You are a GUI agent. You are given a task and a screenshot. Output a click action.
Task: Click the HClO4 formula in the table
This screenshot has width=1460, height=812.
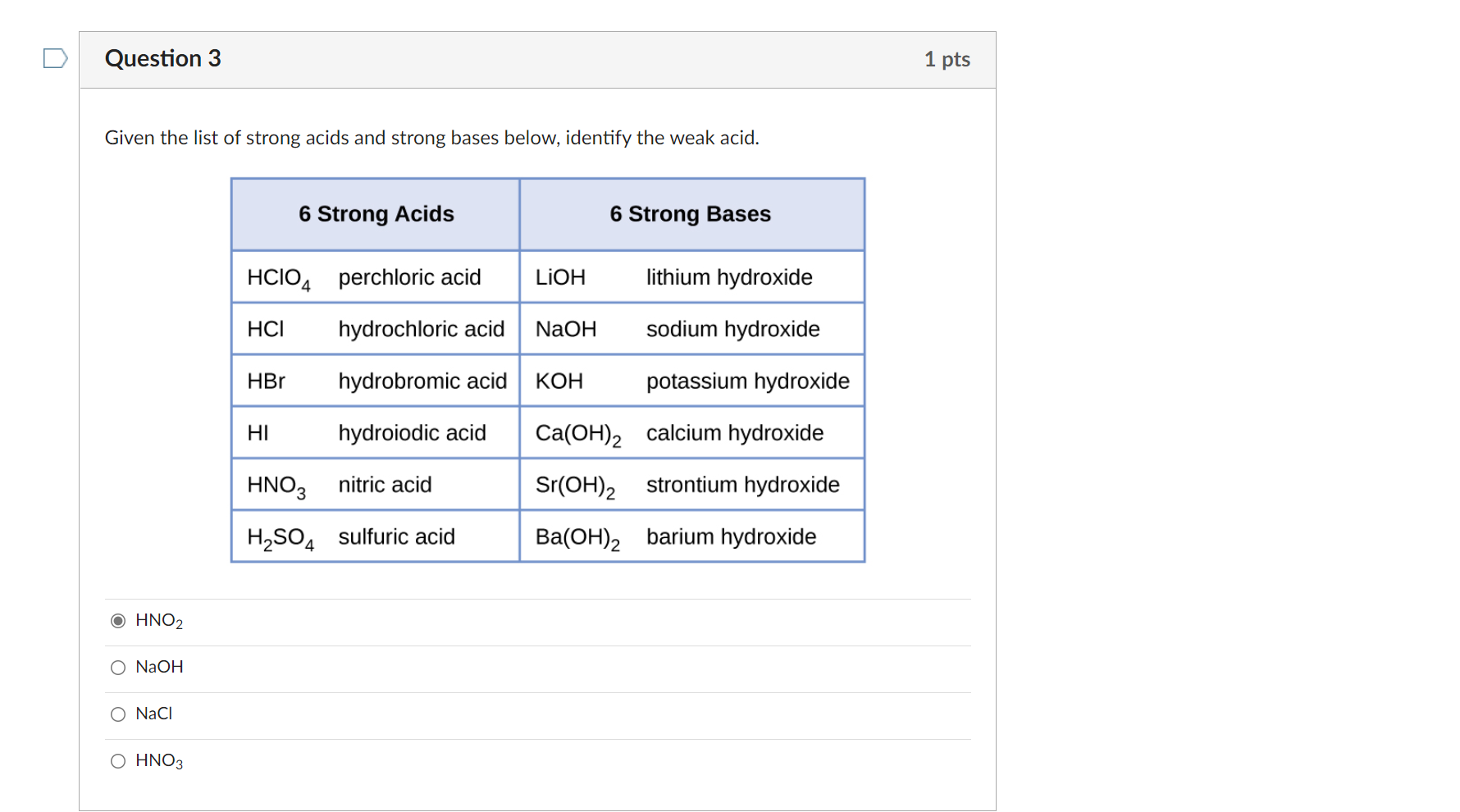(279, 279)
